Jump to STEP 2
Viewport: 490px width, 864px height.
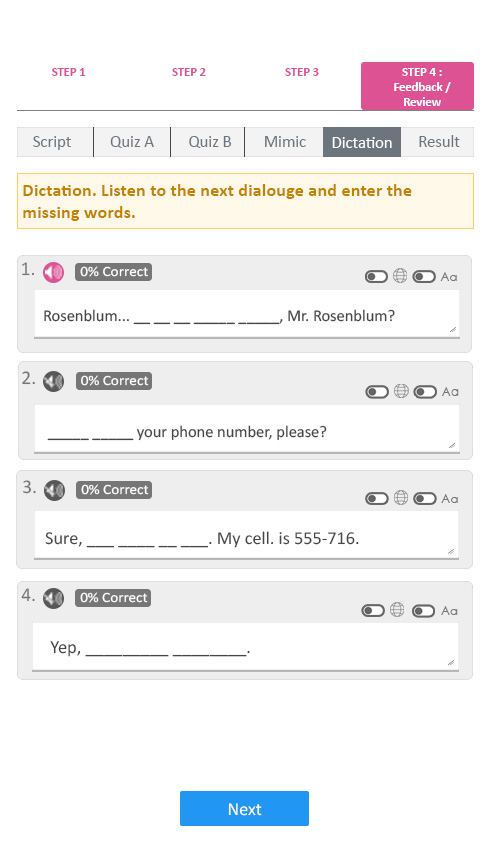[x=189, y=72]
